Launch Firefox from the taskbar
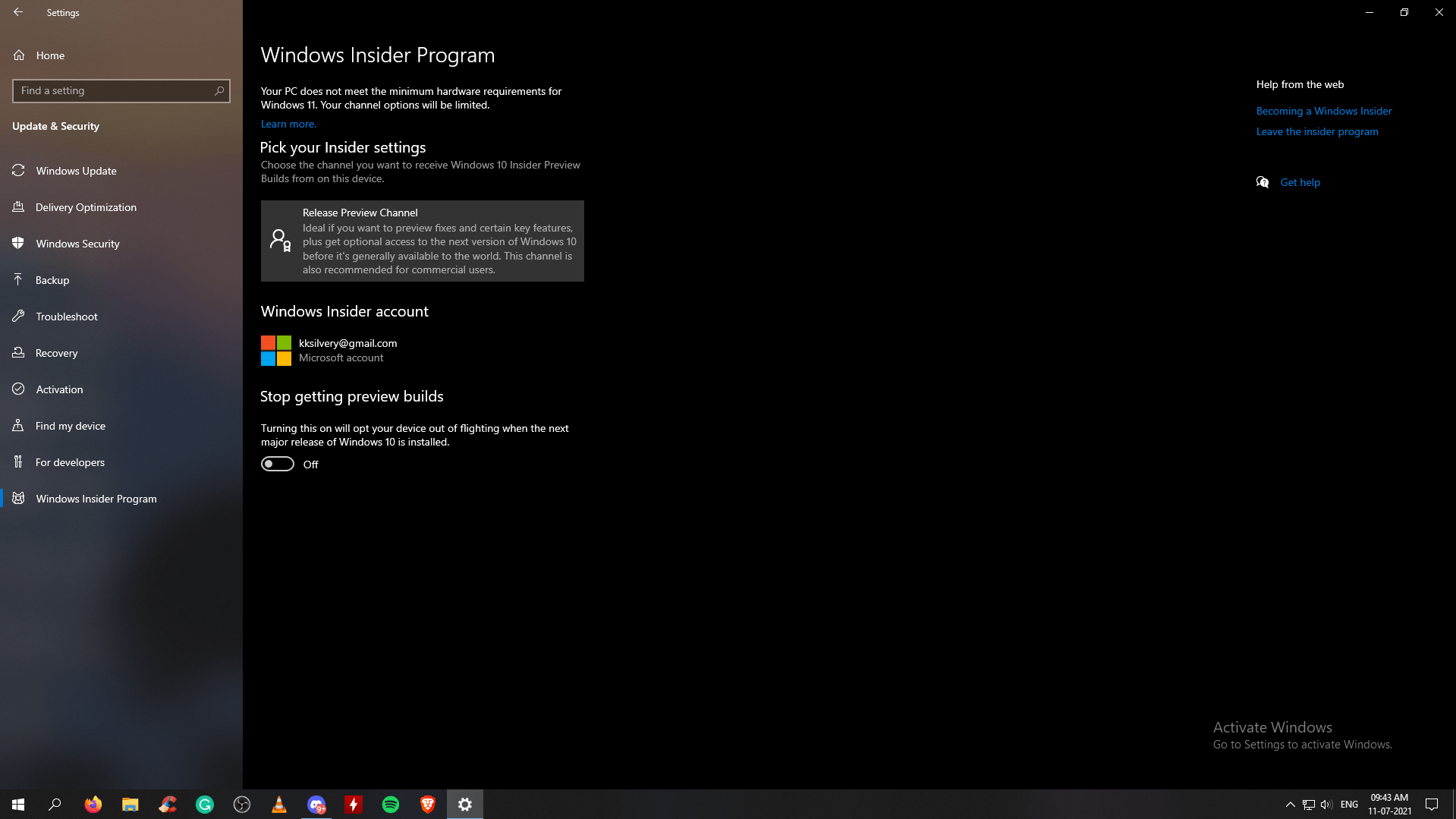Screen dimensions: 1456x819 pyautogui.click(x=93, y=805)
